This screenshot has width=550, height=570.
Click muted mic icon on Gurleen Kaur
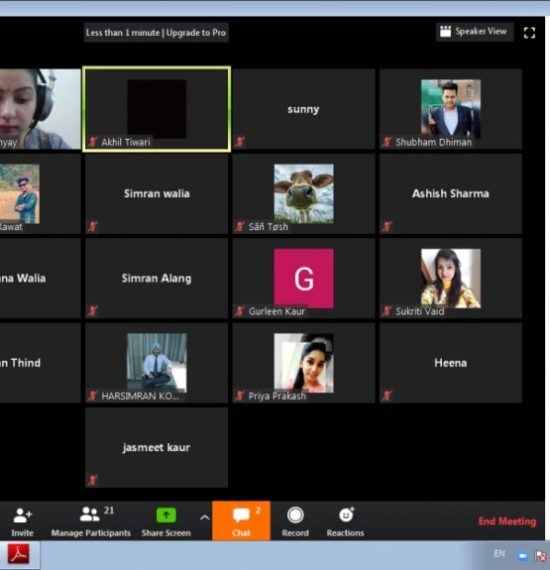(240, 311)
